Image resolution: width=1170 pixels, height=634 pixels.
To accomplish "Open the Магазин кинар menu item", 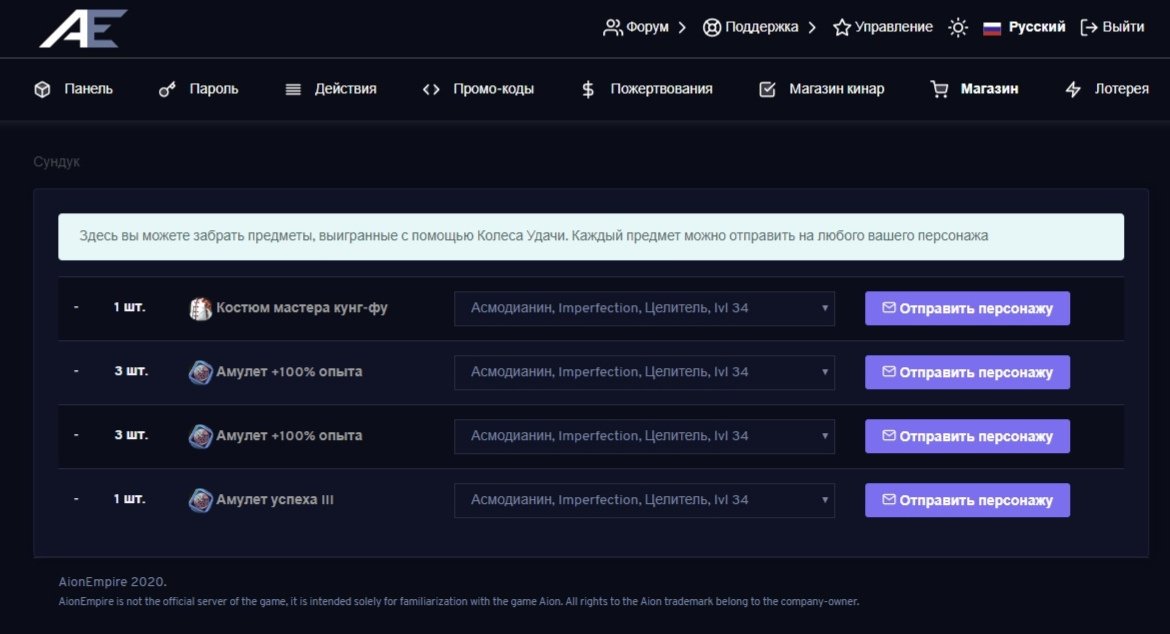I will point(835,89).
